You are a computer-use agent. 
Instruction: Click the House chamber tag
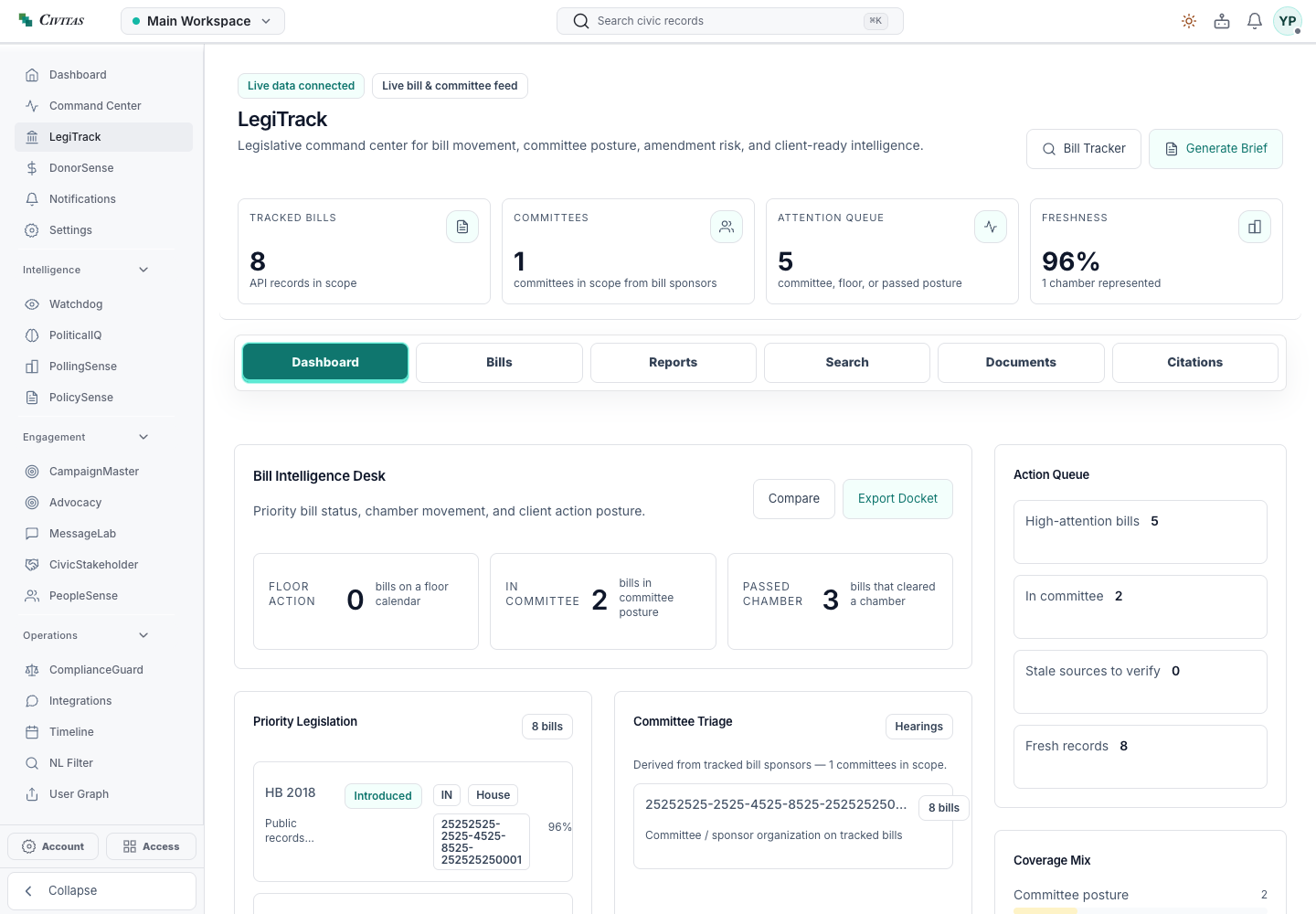click(493, 795)
